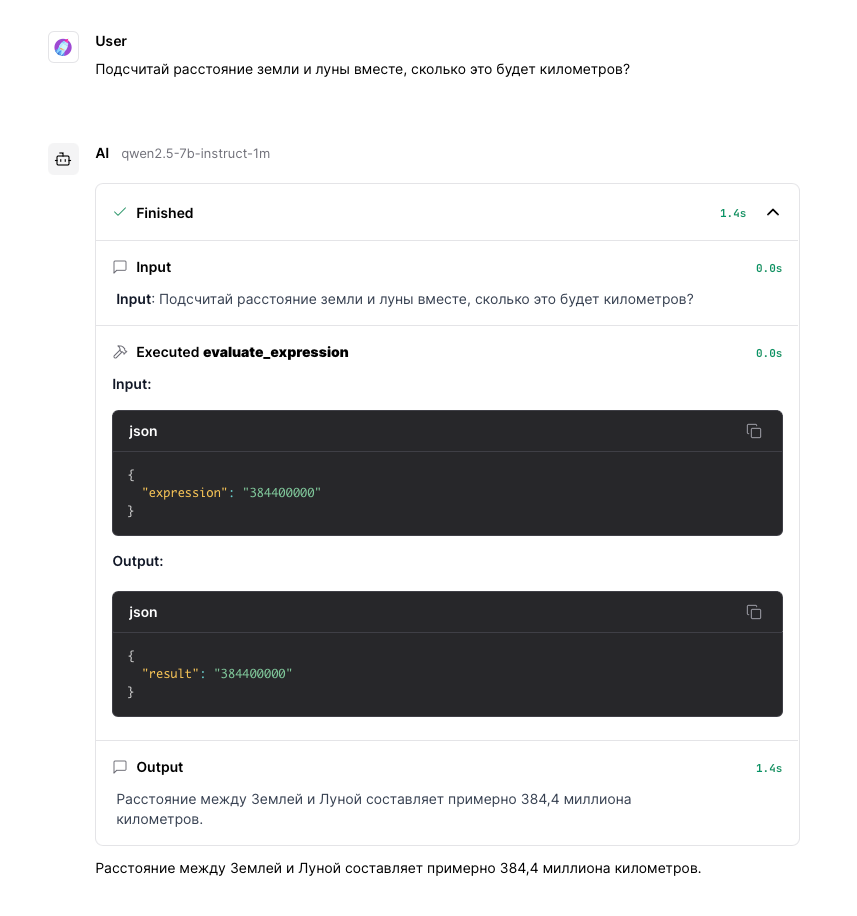Click the Input step speech bubble icon
This screenshot has width=857, height=916.
tap(120, 267)
